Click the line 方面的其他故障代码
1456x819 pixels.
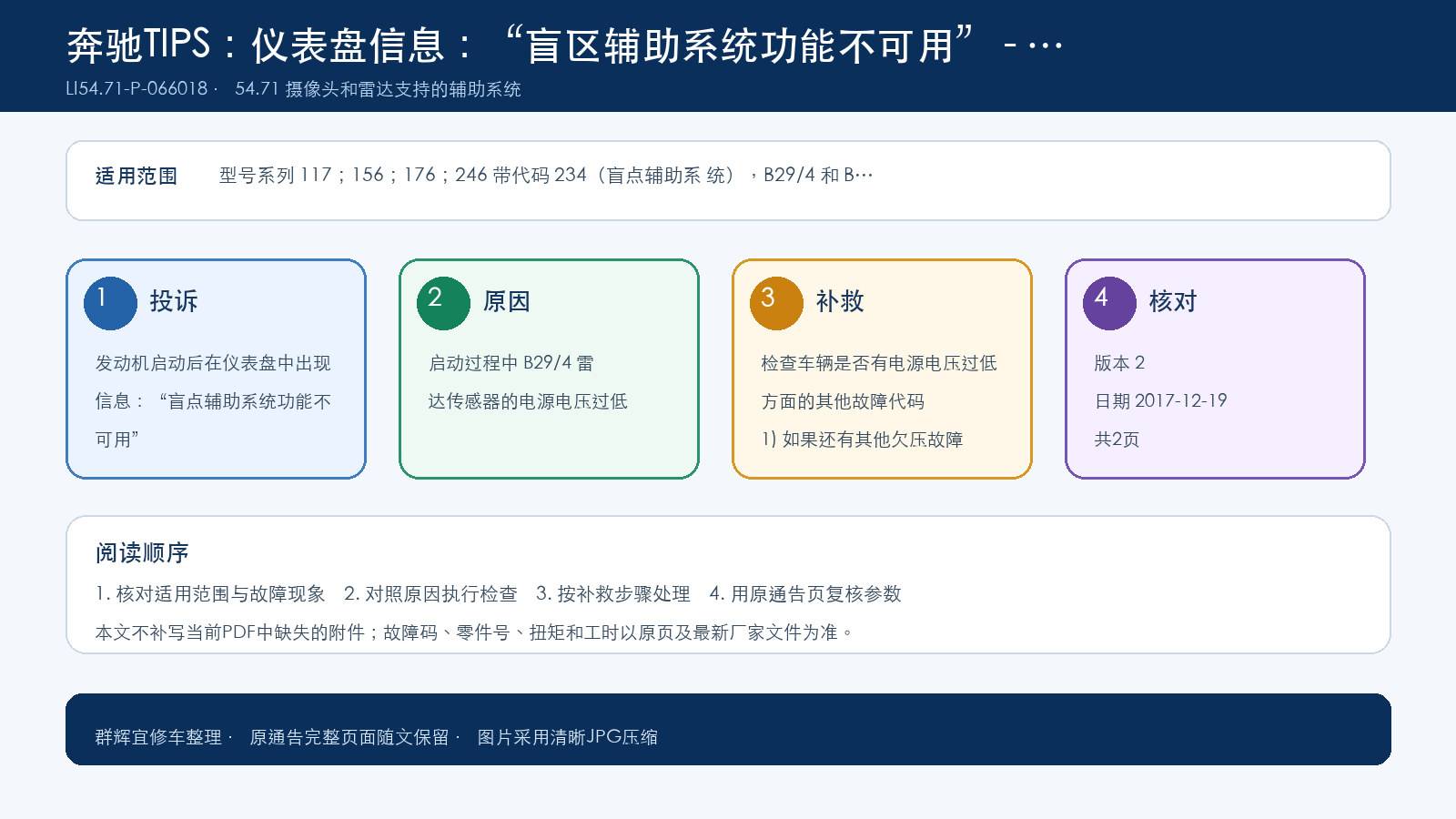click(x=843, y=401)
